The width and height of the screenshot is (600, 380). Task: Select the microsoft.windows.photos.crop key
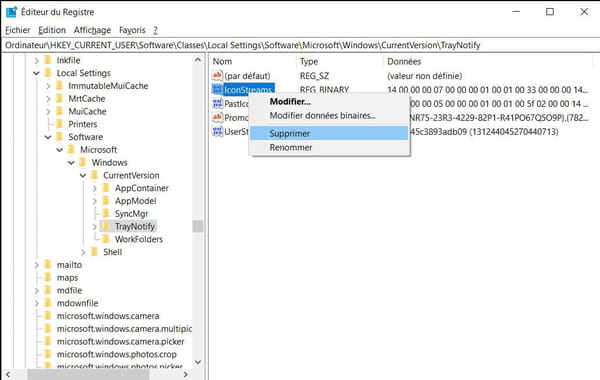117,354
